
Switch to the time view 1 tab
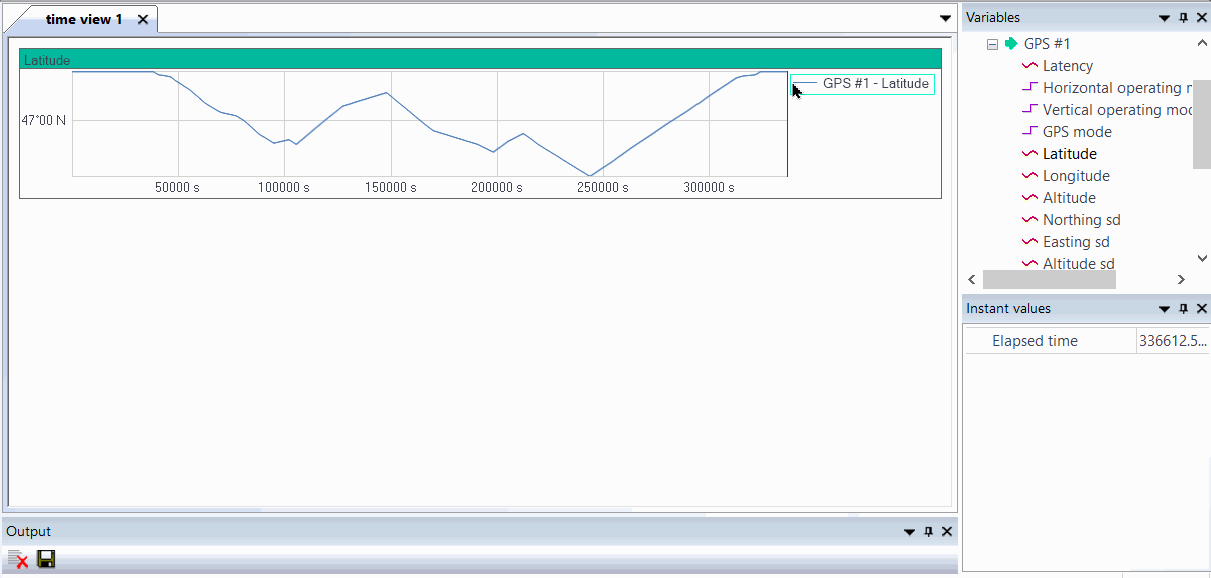84,20
